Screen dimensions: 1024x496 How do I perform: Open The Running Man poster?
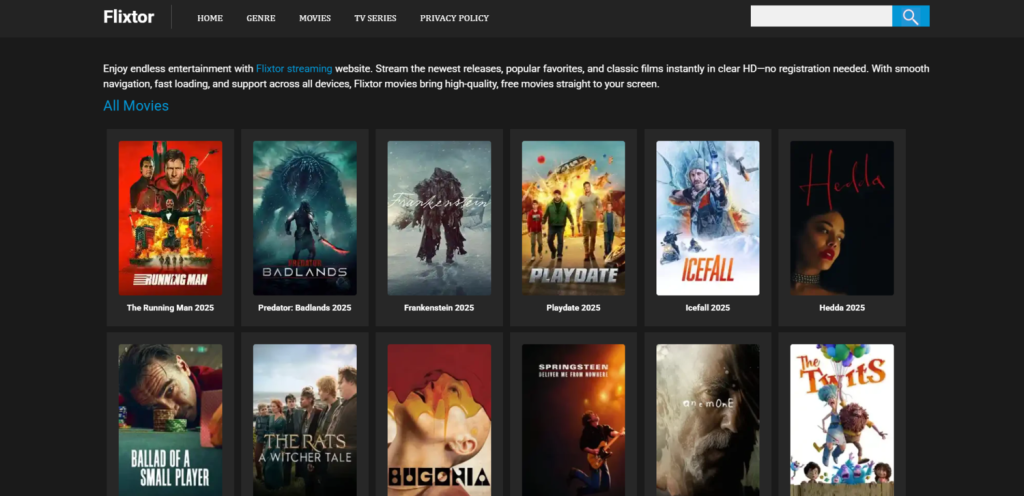point(170,218)
